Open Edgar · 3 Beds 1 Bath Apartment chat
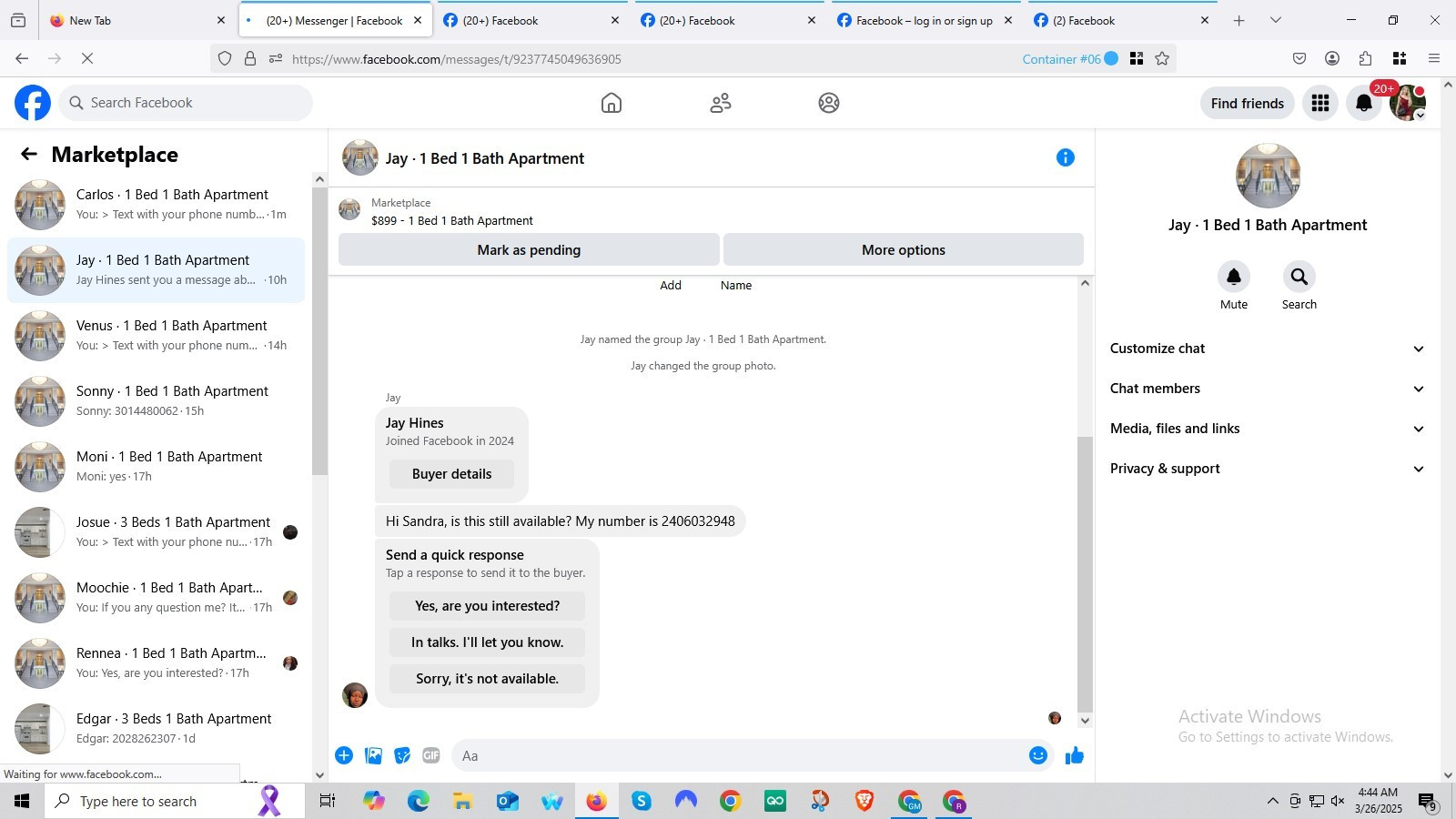 point(156,729)
